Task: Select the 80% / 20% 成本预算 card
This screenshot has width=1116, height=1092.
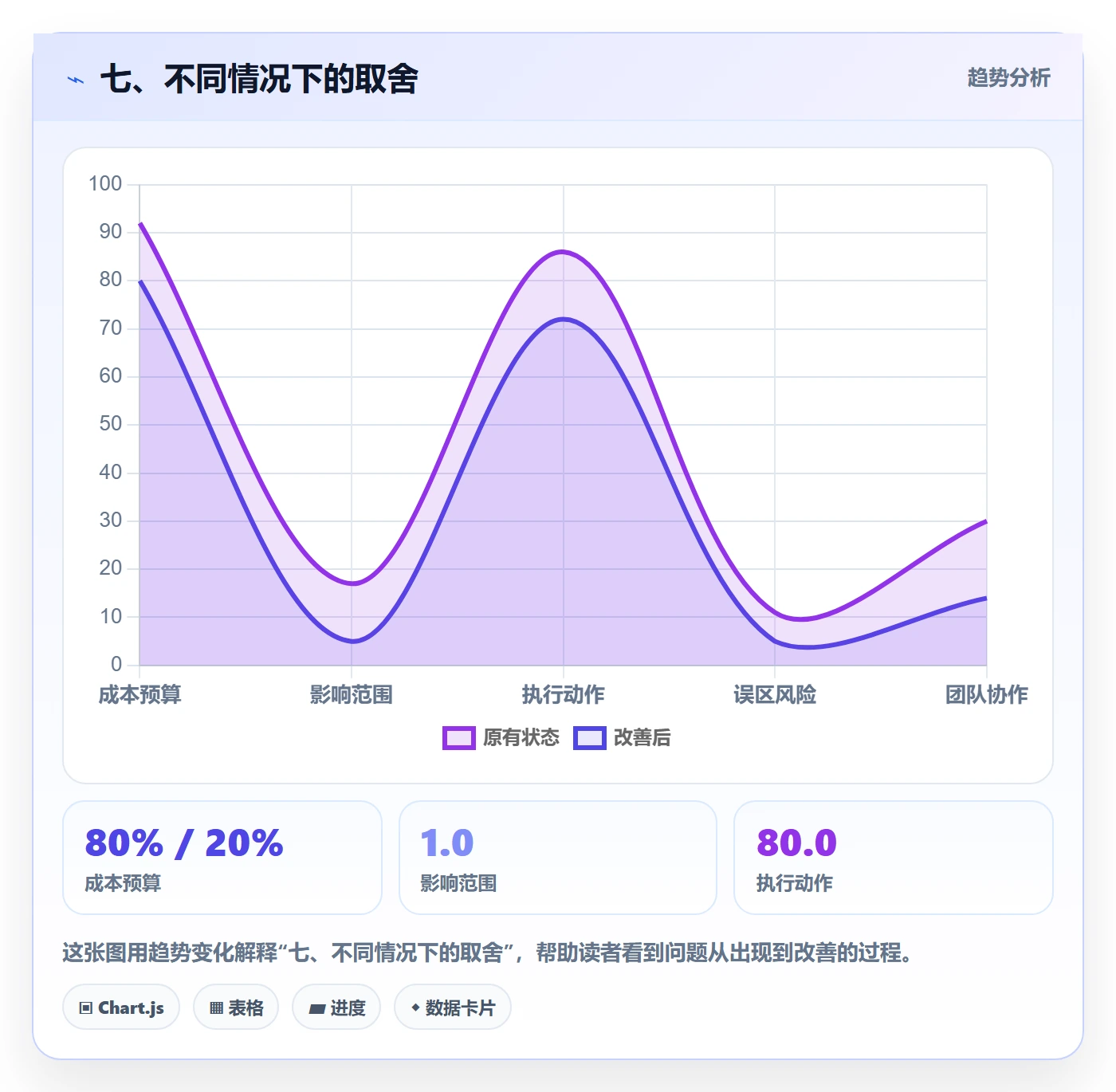Action: (x=222, y=858)
